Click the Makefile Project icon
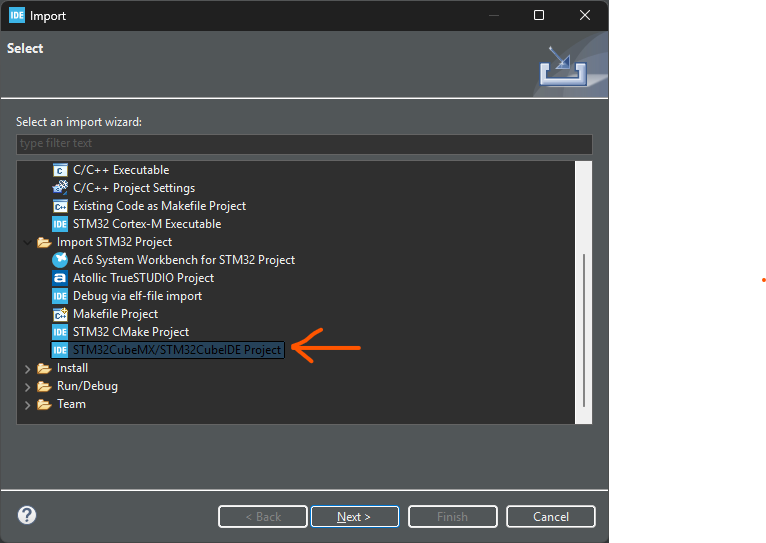The height and width of the screenshot is (543, 766). (60, 314)
